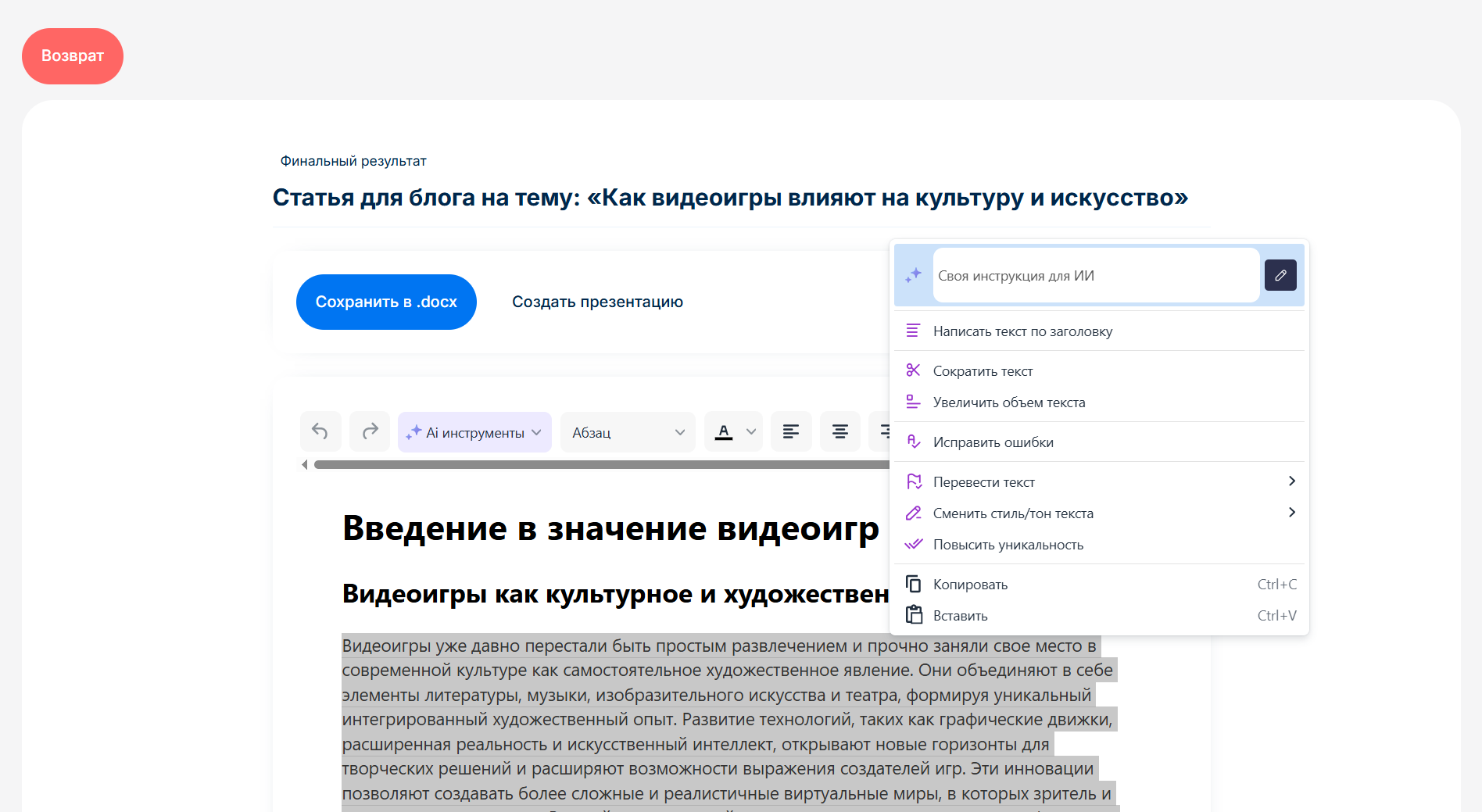Open the Ai инструменты dropdown
The height and width of the screenshot is (812, 1482).
[474, 432]
